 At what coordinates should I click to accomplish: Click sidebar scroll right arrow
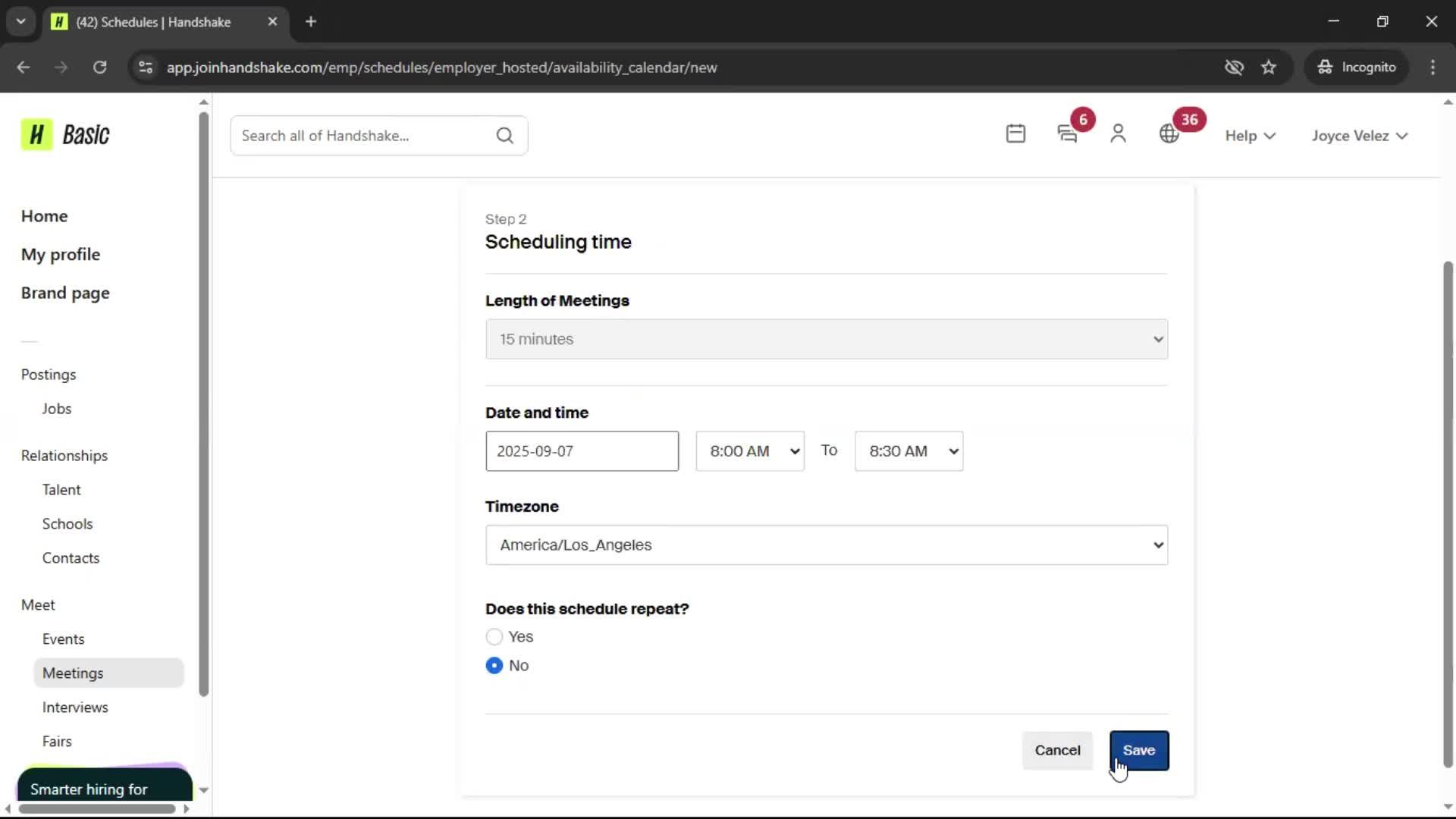[x=187, y=808]
